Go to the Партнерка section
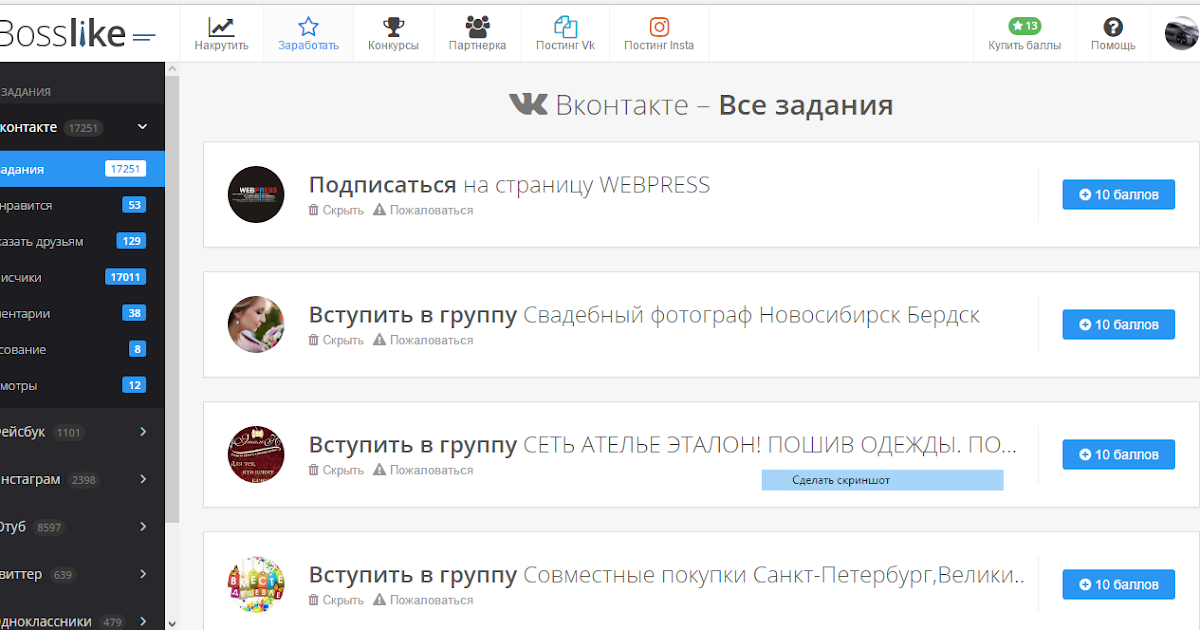This screenshot has width=1200, height=630. pyautogui.click(x=477, y=34)
